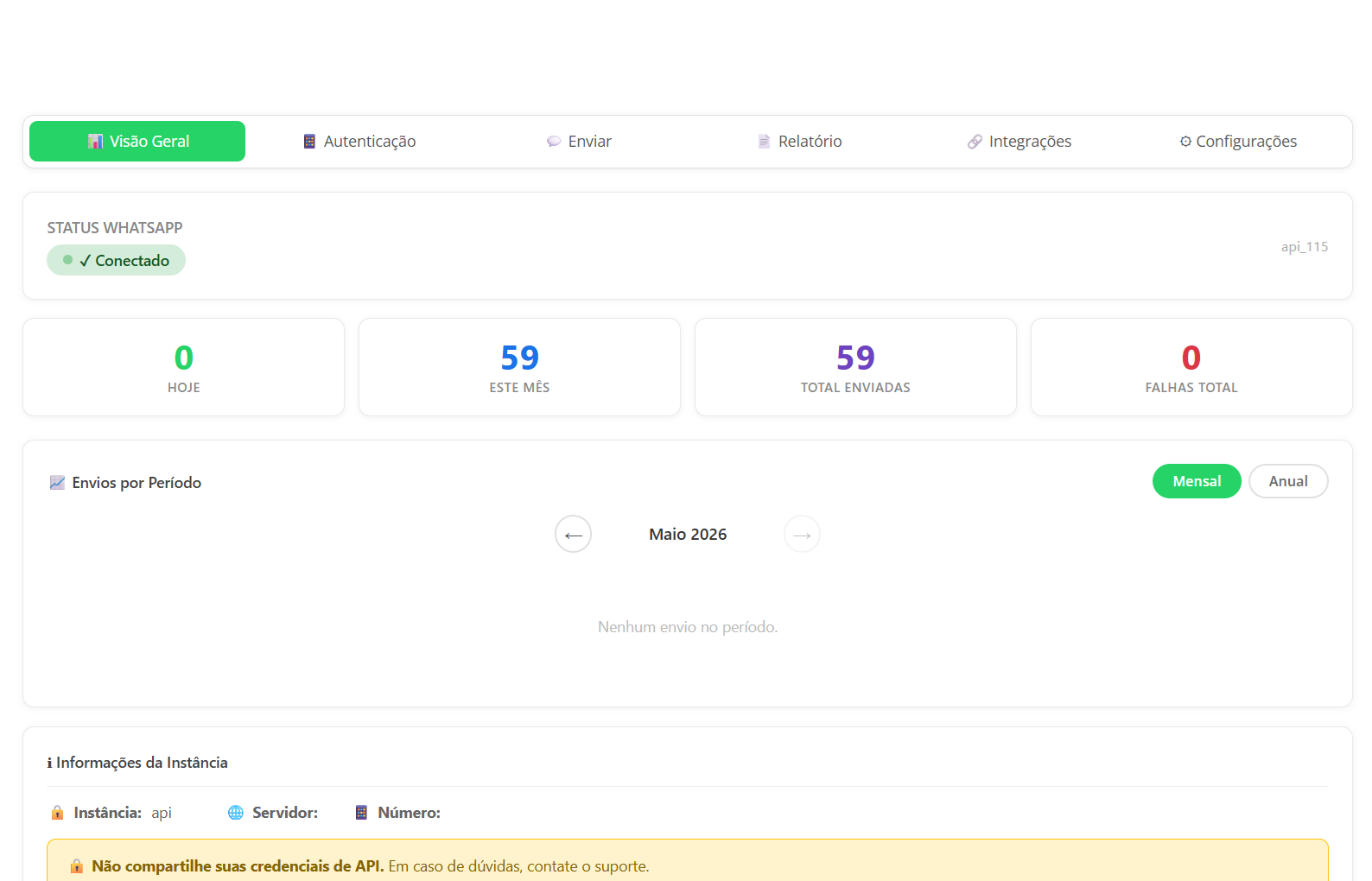Switch chart to Mensal view

point(1197,481)
